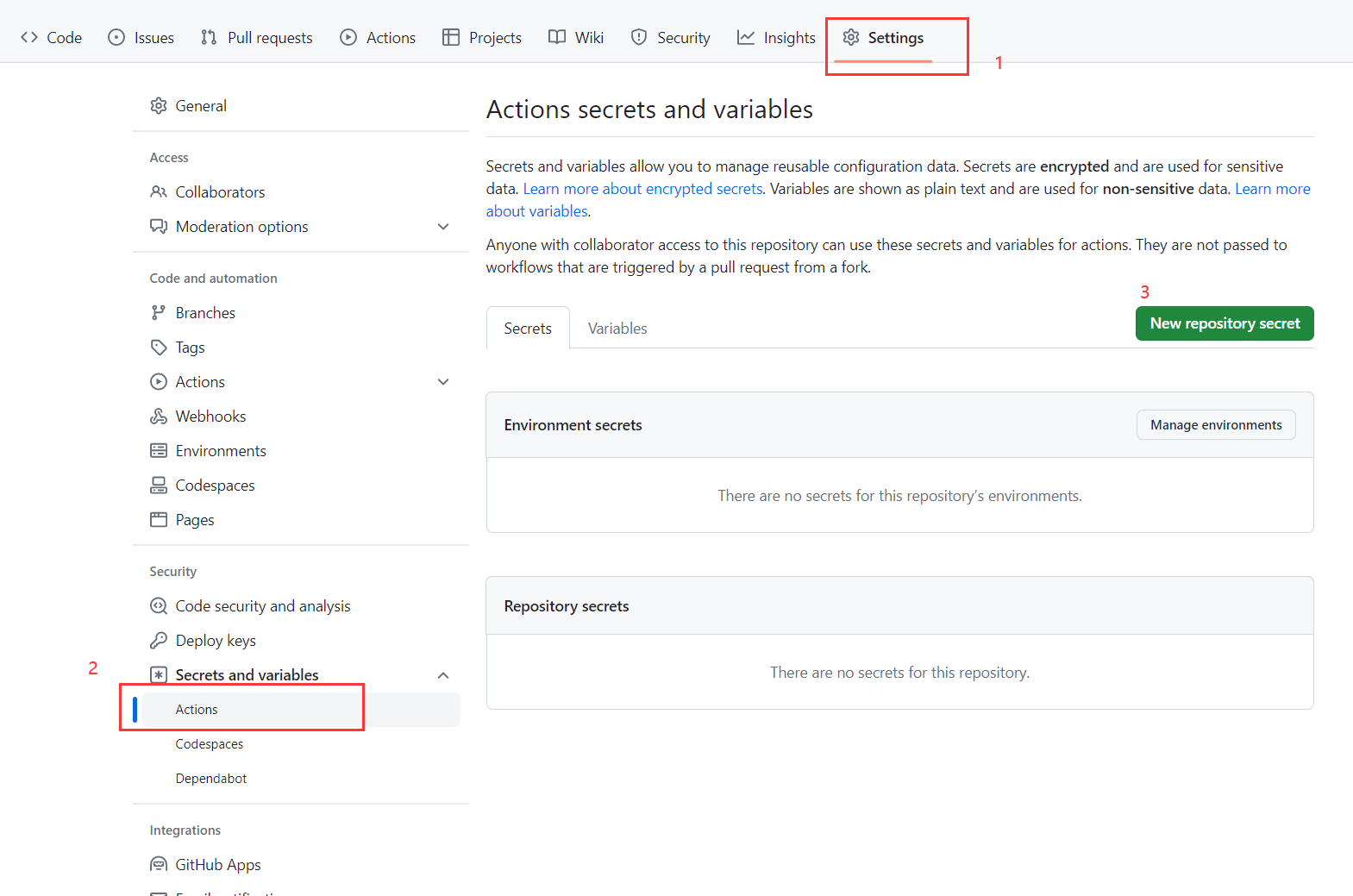1353x896 pixels.
Task: Click the Code security and analysis icon
Action: tap(159, 605)
